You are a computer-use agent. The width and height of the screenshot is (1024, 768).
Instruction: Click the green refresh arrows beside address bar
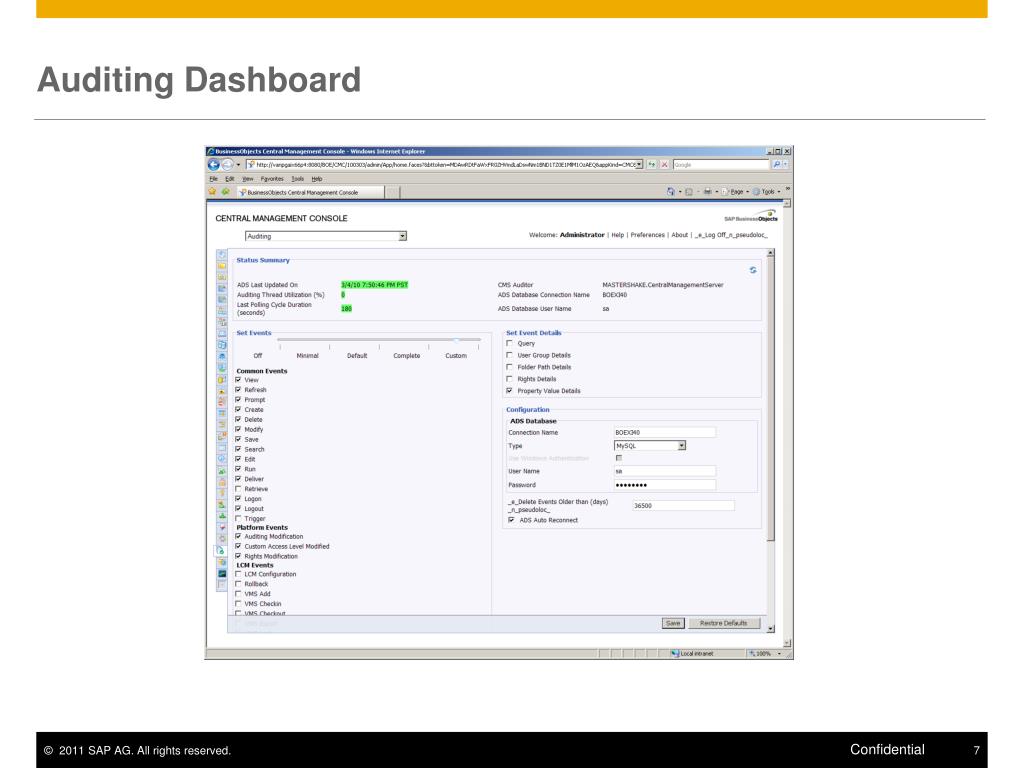[652, 165]
